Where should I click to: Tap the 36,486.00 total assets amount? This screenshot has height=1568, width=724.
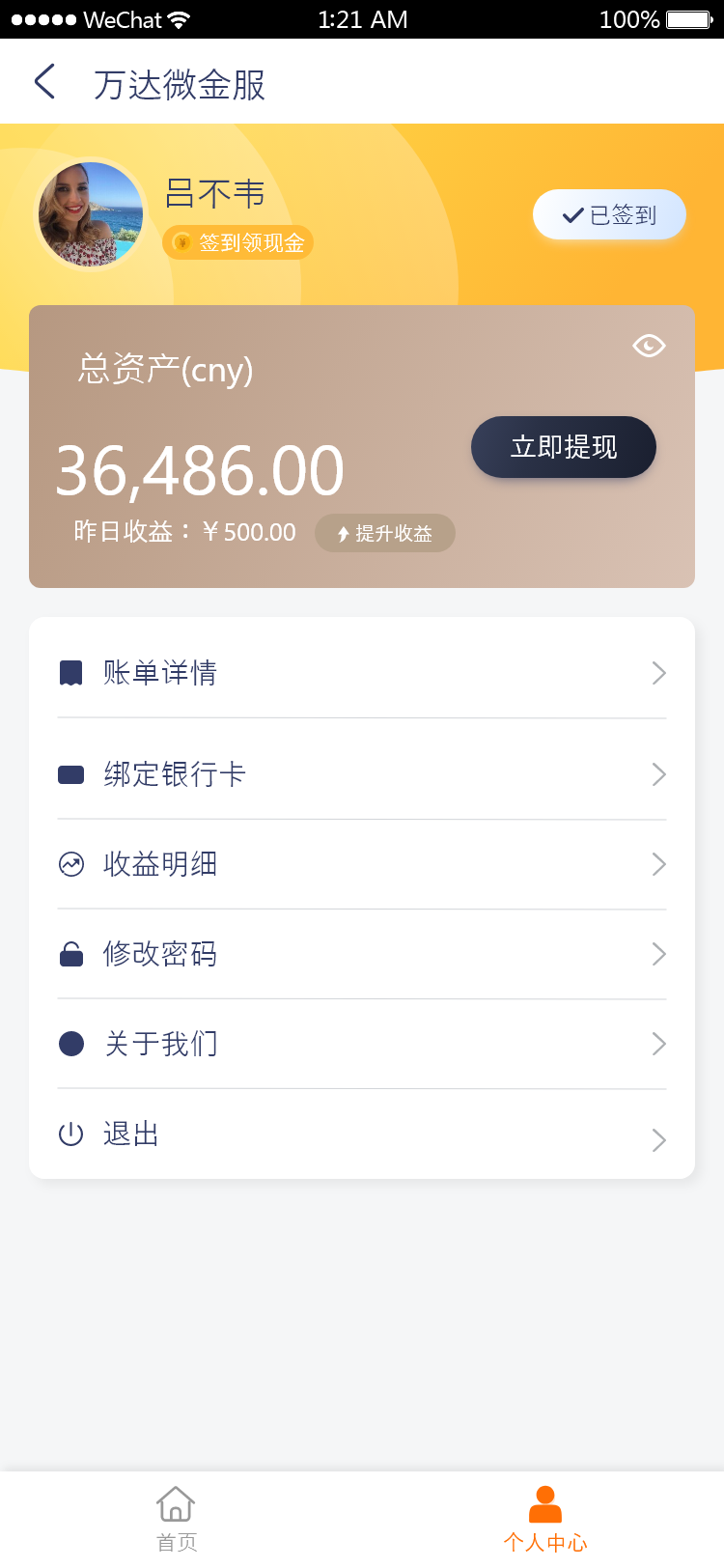[x=200, y=471]
